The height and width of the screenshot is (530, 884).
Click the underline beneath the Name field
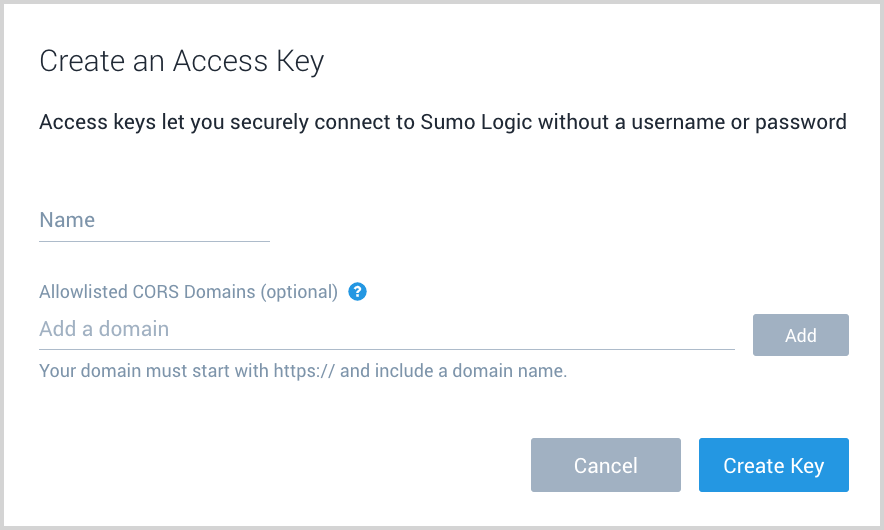154,241
